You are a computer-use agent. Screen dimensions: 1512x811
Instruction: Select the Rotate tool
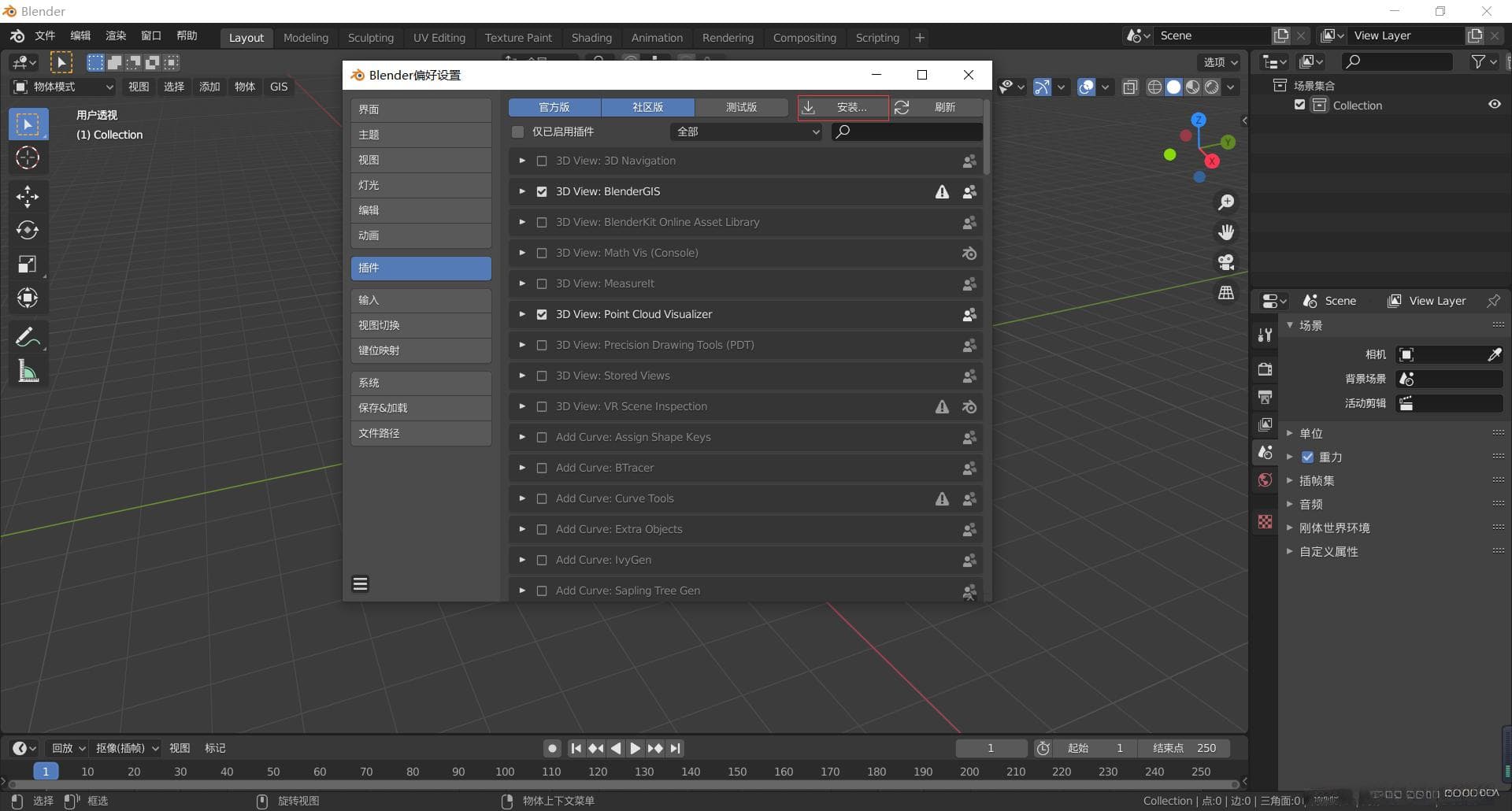click(28, 230)
